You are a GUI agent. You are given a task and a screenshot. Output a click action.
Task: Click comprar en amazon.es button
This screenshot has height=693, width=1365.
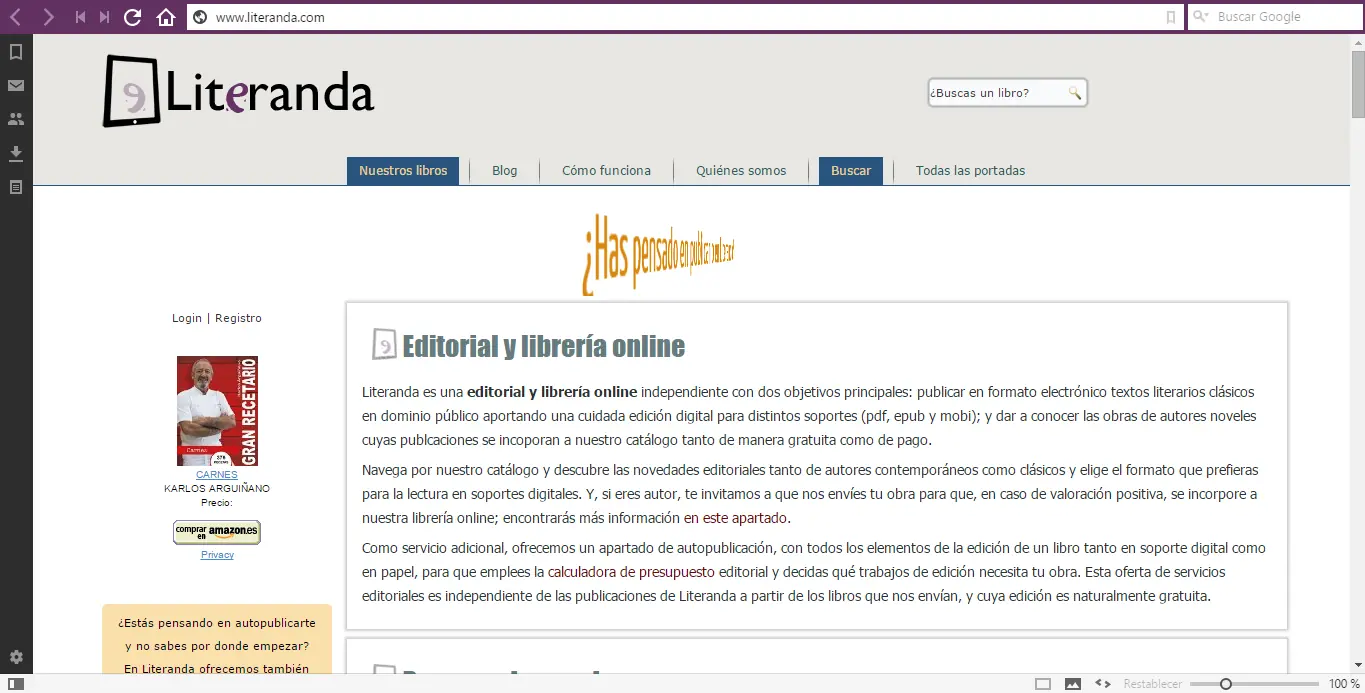pos(217,532)
